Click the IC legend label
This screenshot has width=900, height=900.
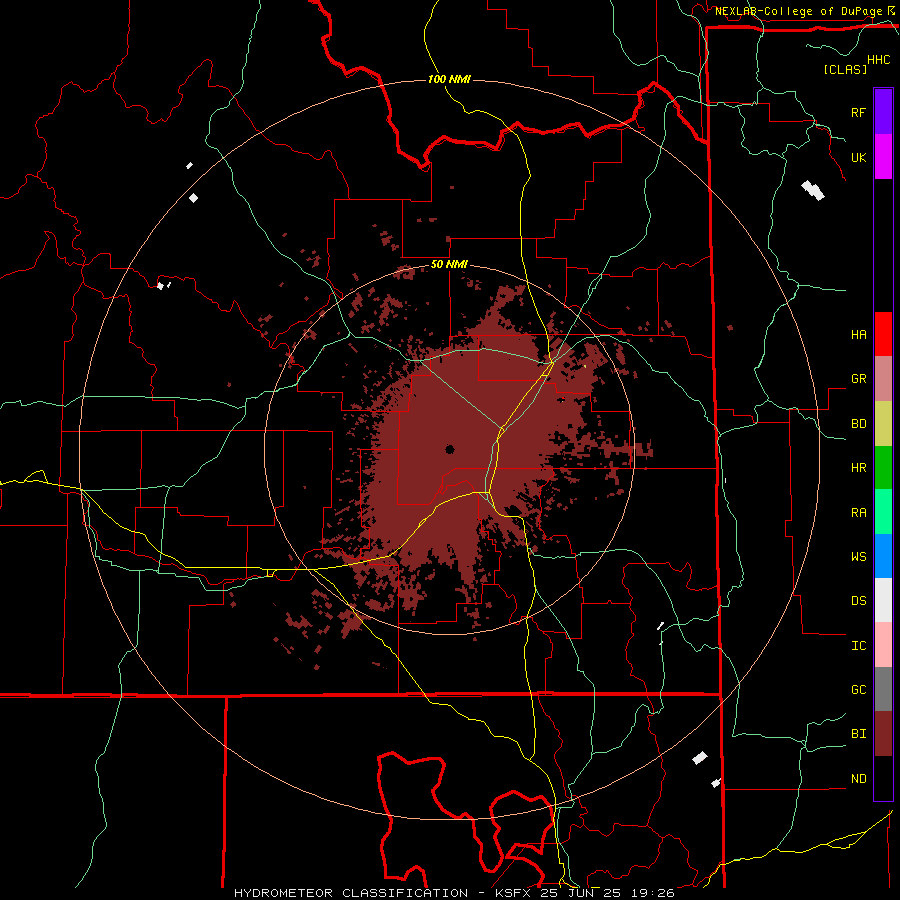858,646
